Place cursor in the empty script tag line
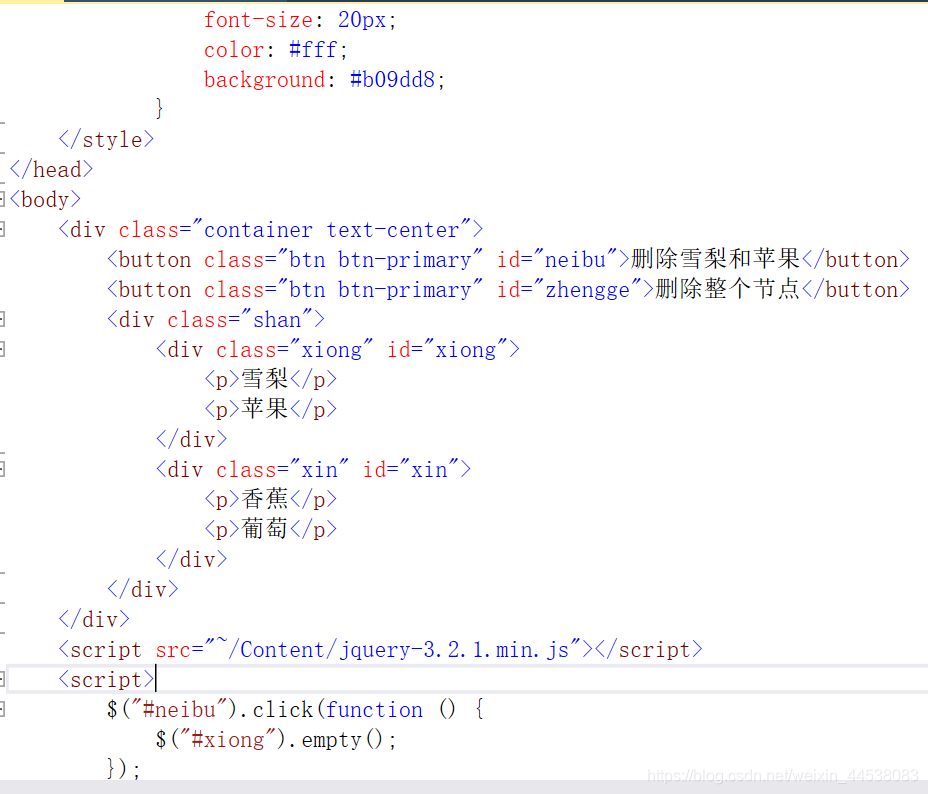Viewport: 928px width, 794px height. point(467,679)
